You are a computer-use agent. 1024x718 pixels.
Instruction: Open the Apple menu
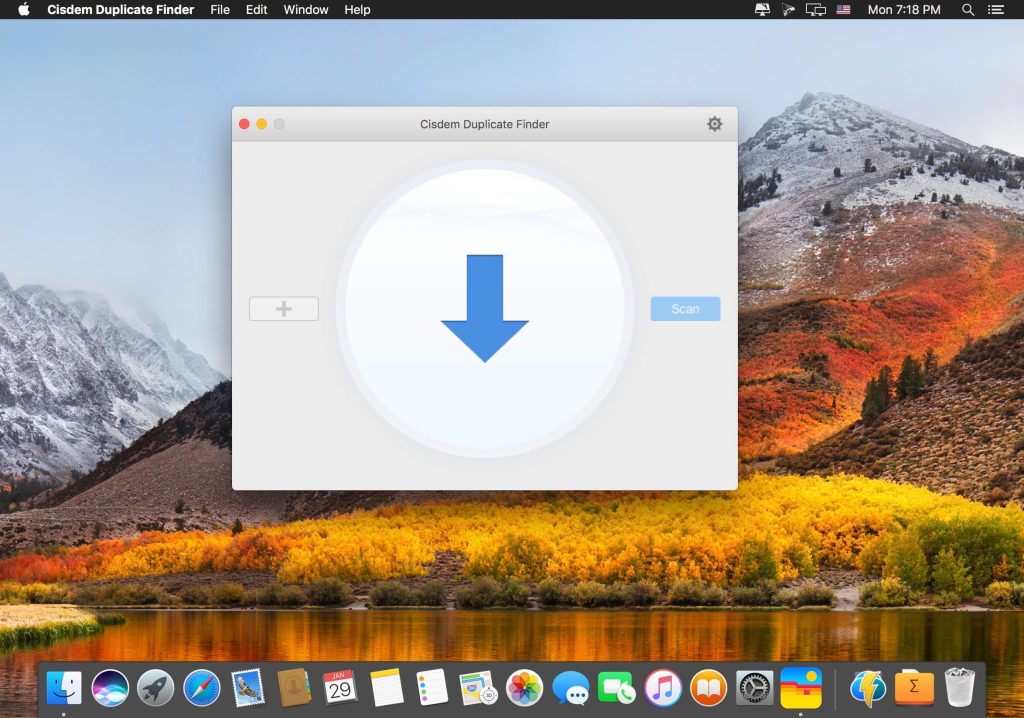24,10
